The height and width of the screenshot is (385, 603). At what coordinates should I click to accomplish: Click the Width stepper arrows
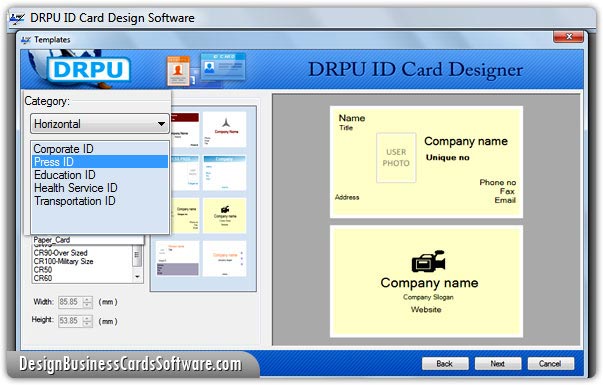(x=88, y=302)
